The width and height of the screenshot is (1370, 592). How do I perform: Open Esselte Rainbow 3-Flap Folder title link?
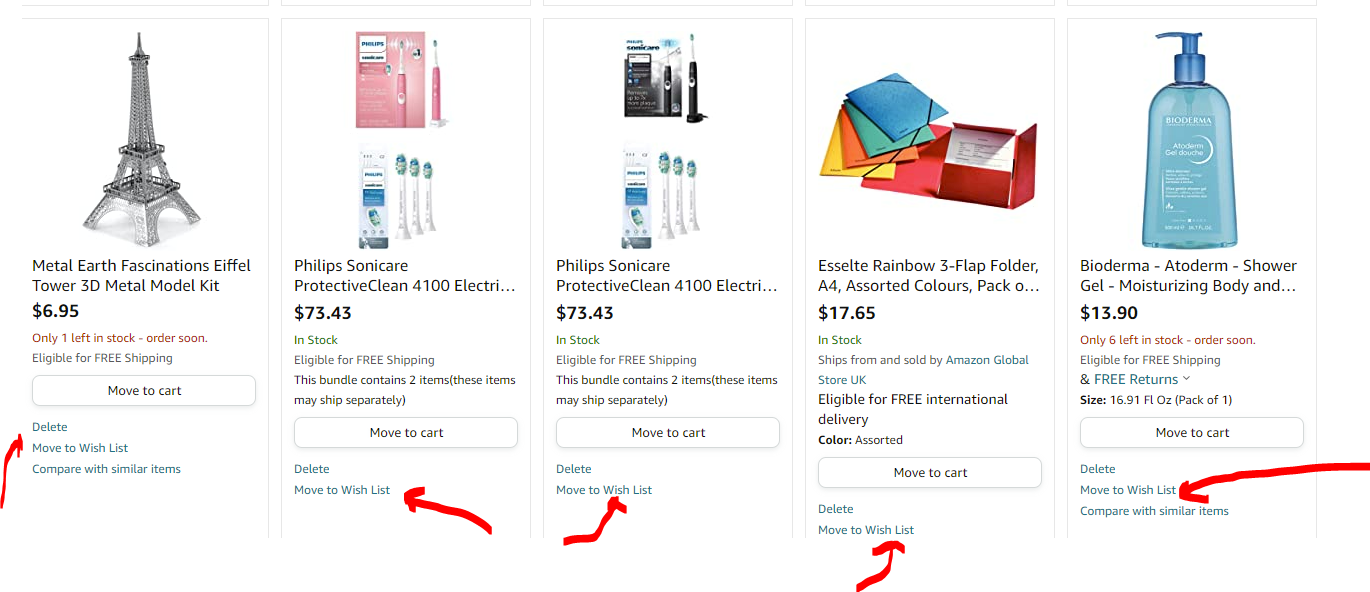(x=928, y=276)
